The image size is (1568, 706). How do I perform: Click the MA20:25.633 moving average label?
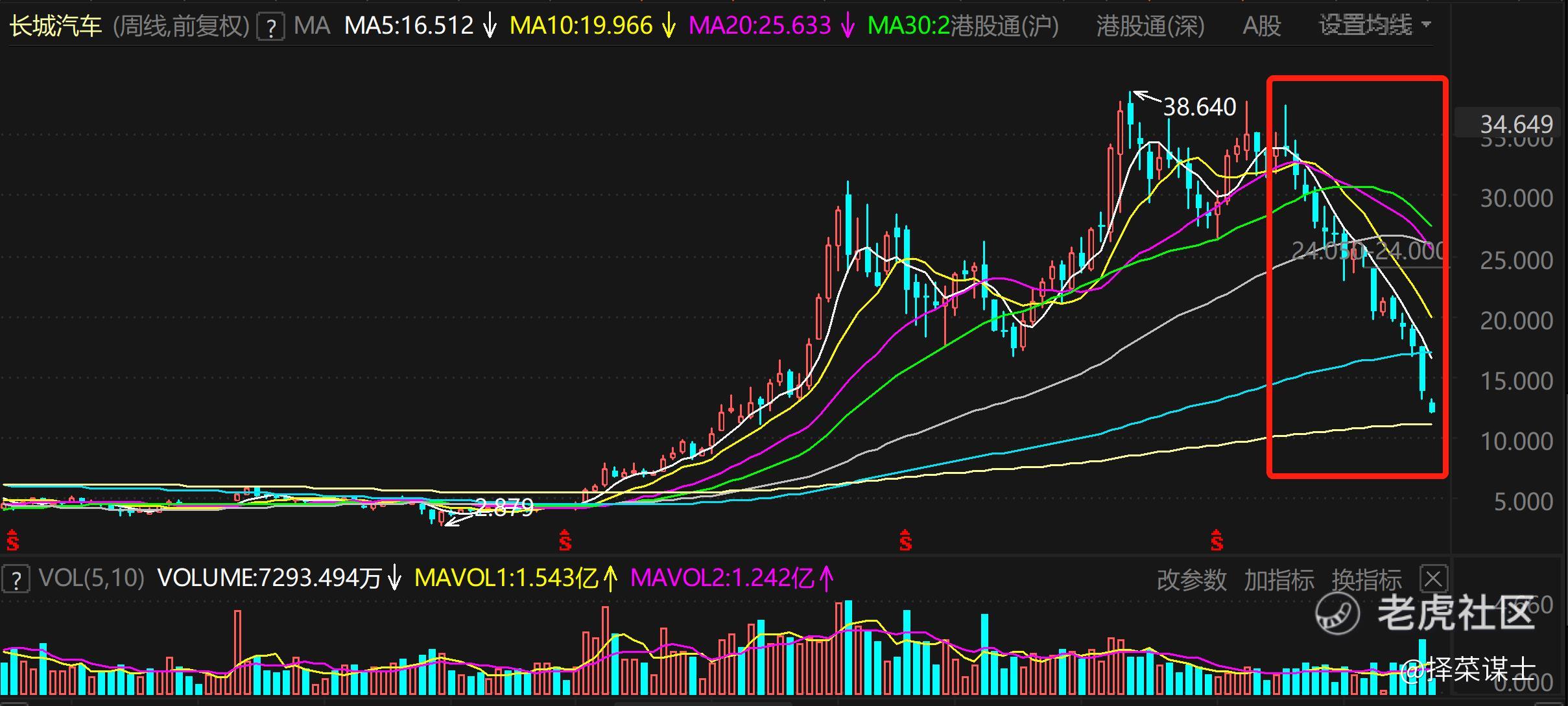coord(759,25)
